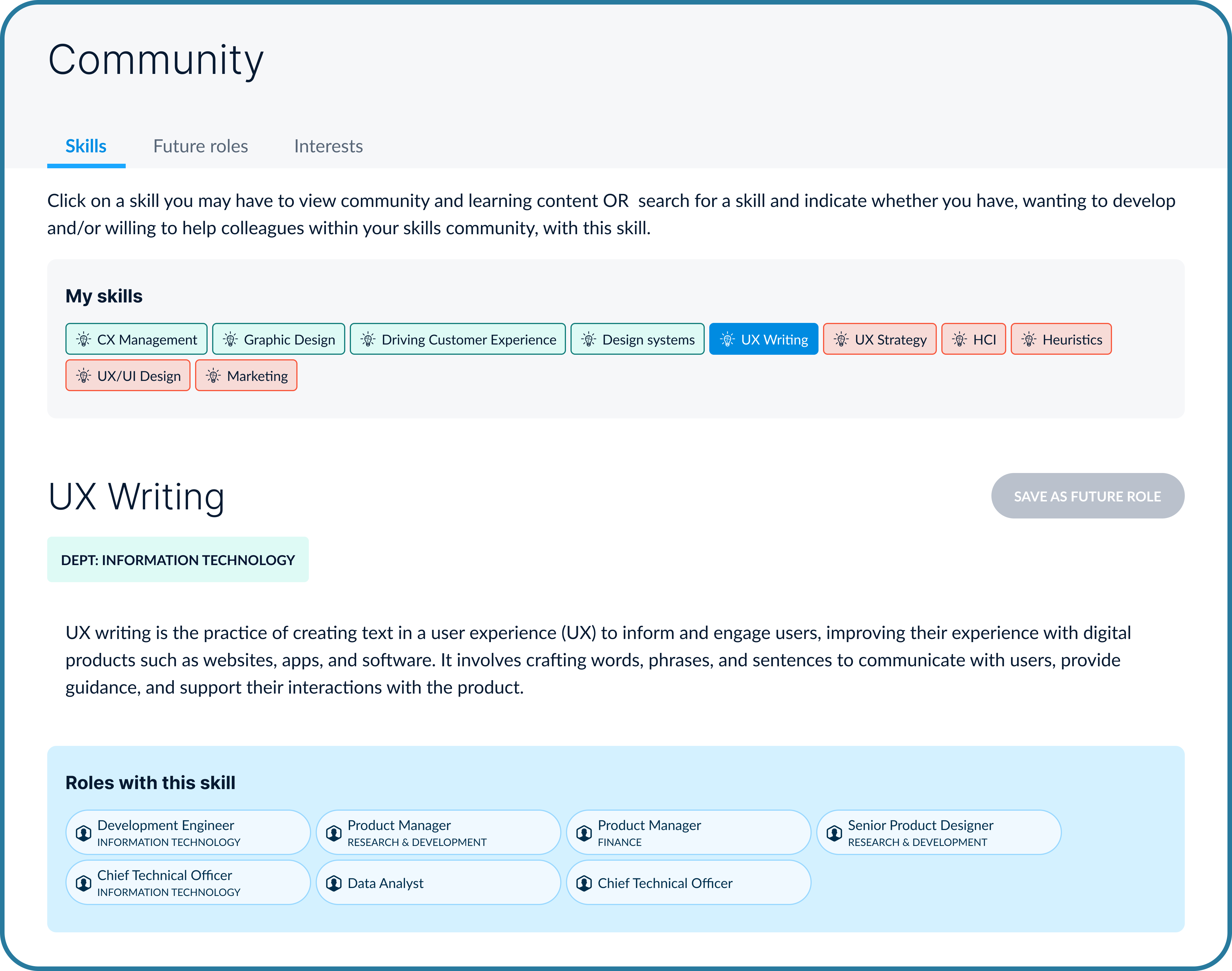Open the Interests tab
This screenshot has width=1232, height=971.
point(328,146)
